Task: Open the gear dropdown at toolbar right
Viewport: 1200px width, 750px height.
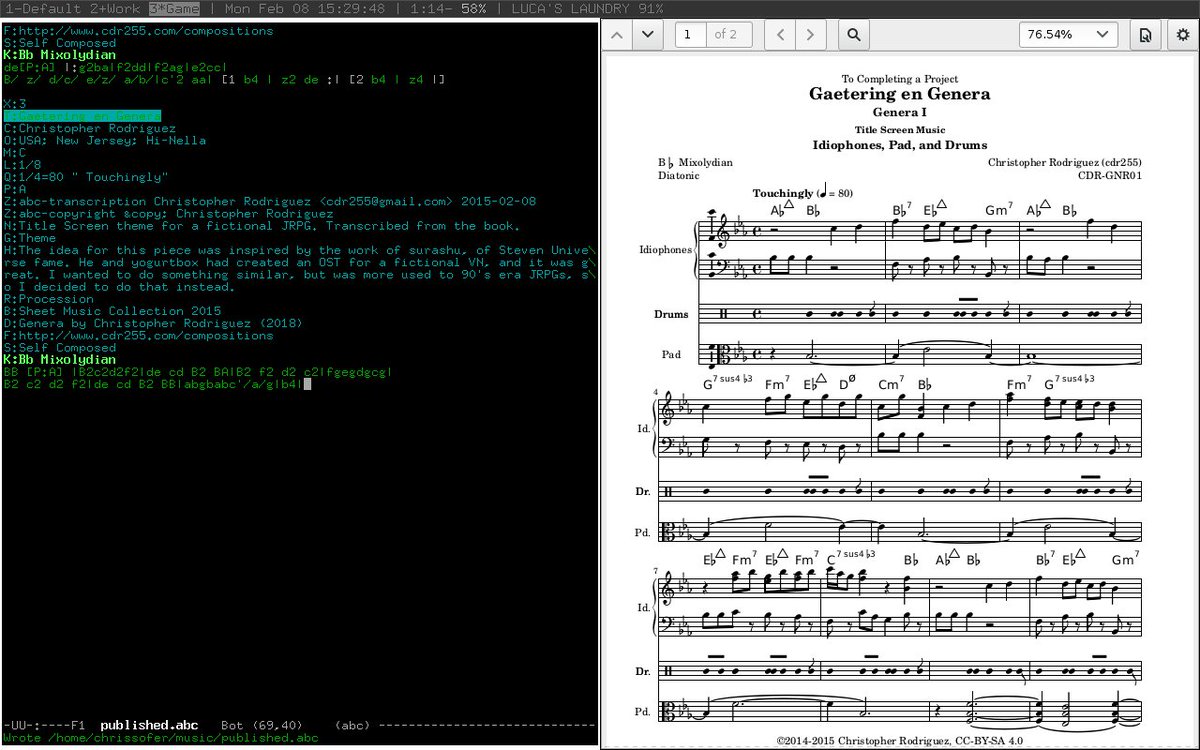Action: tap(1184, 34)
